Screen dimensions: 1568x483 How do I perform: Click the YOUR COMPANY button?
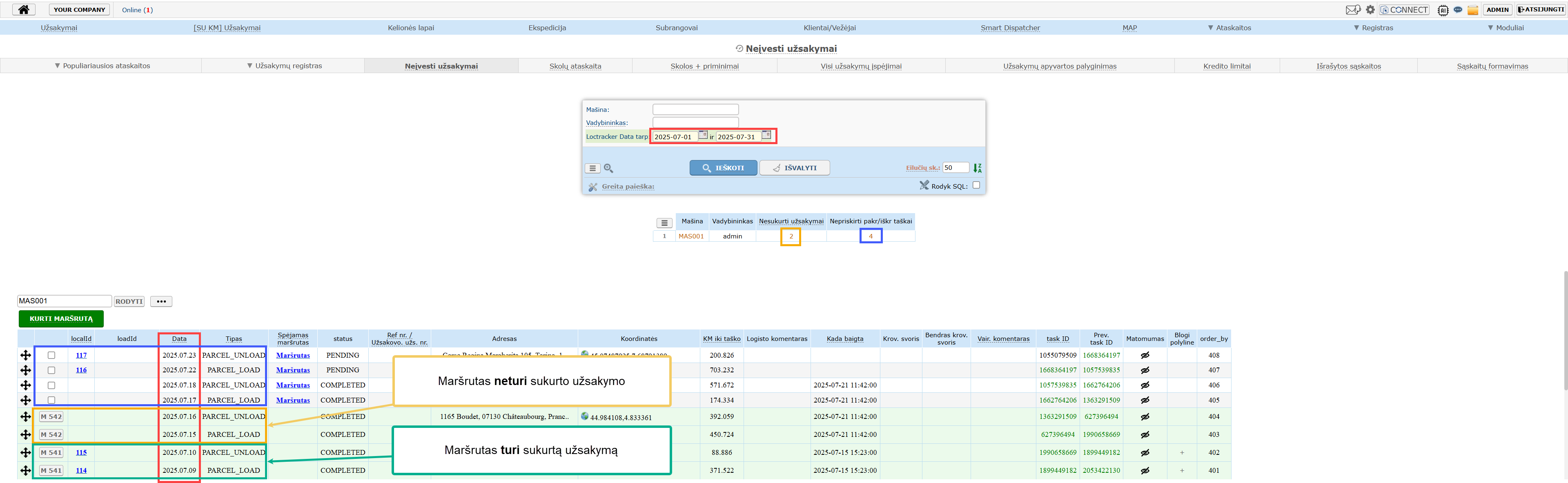pyautogui.click(x=79, y=10)
